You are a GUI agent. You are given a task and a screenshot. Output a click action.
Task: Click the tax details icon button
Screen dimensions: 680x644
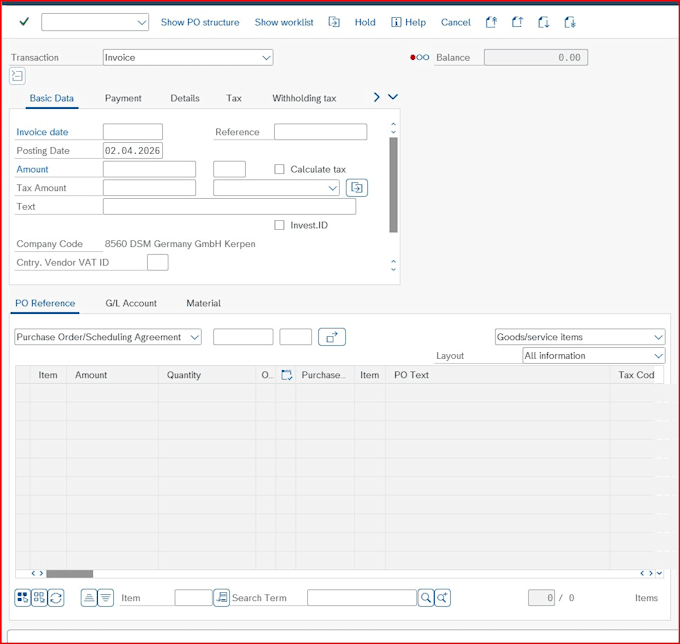click(356, 188)
